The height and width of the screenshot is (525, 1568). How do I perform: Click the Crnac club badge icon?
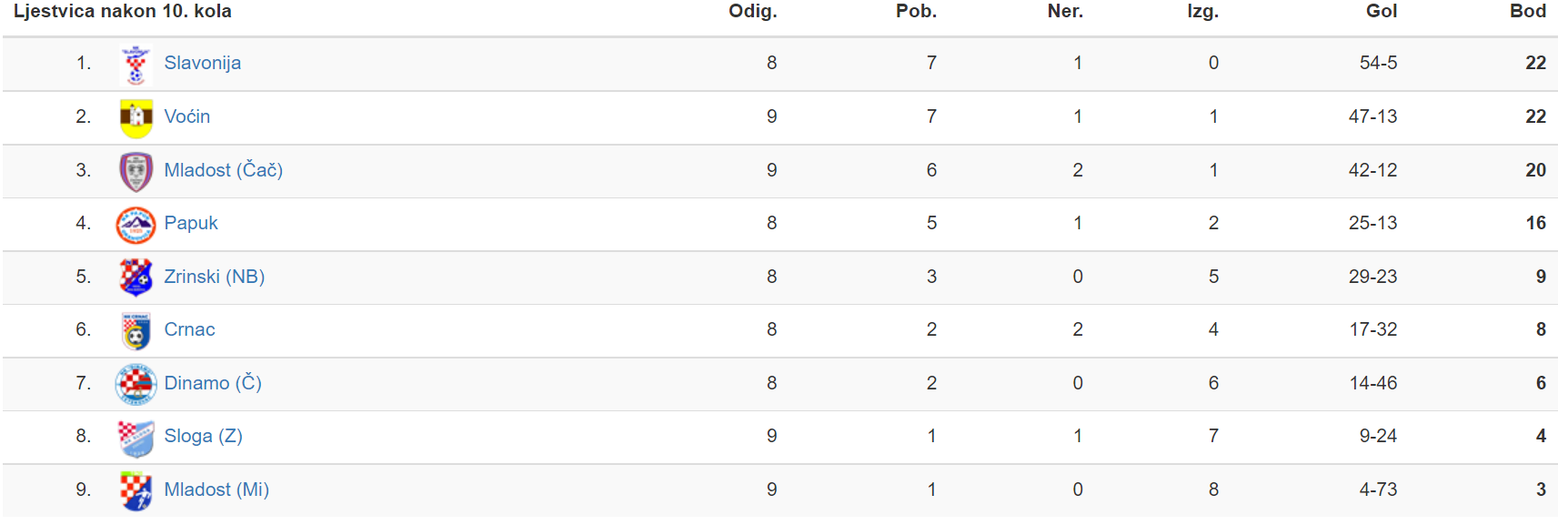pos(136,330)
